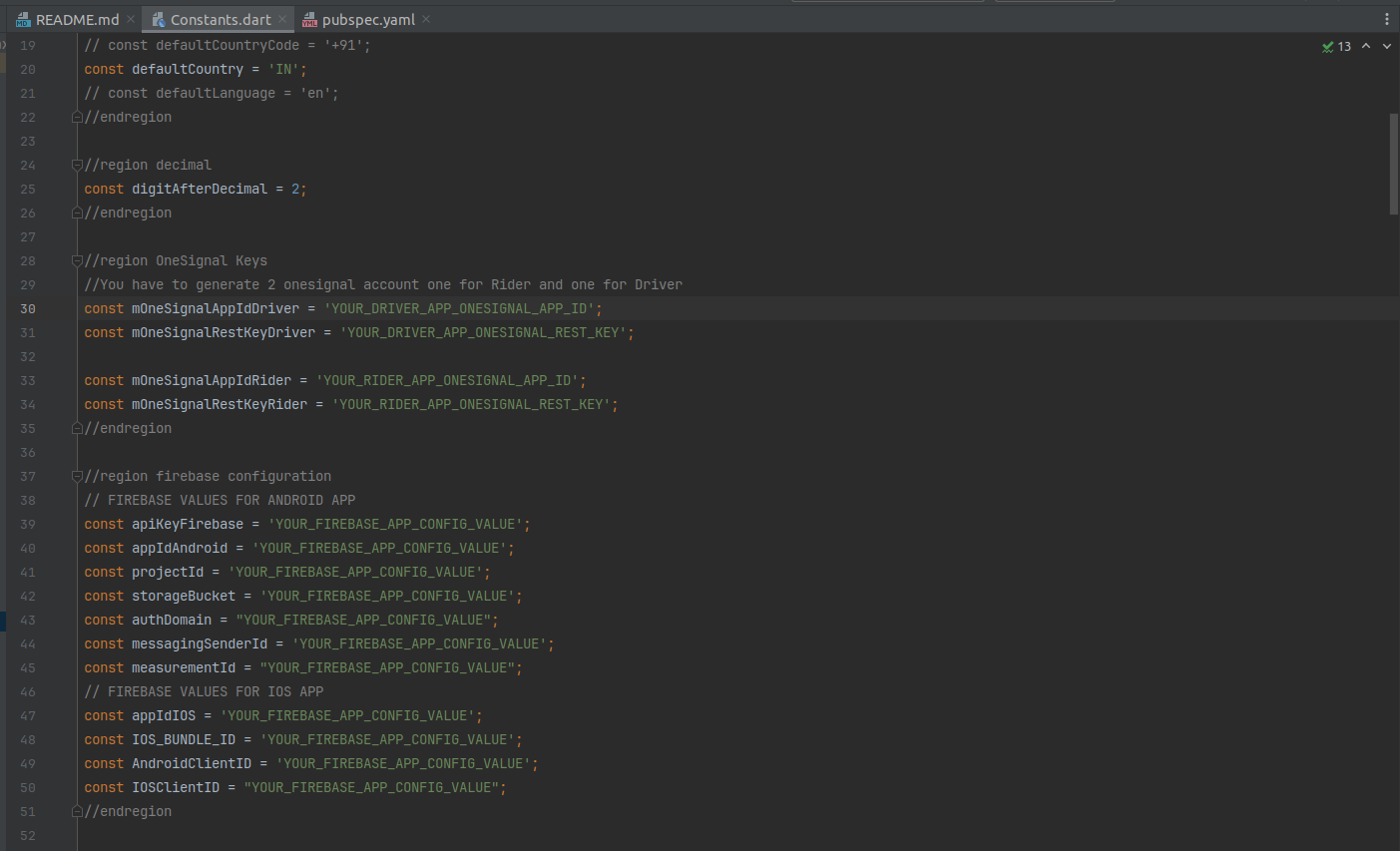The width and height of the screenshot is (1400, 851).
Task: Select the Constants.dart tab
Action: point(221,20)
